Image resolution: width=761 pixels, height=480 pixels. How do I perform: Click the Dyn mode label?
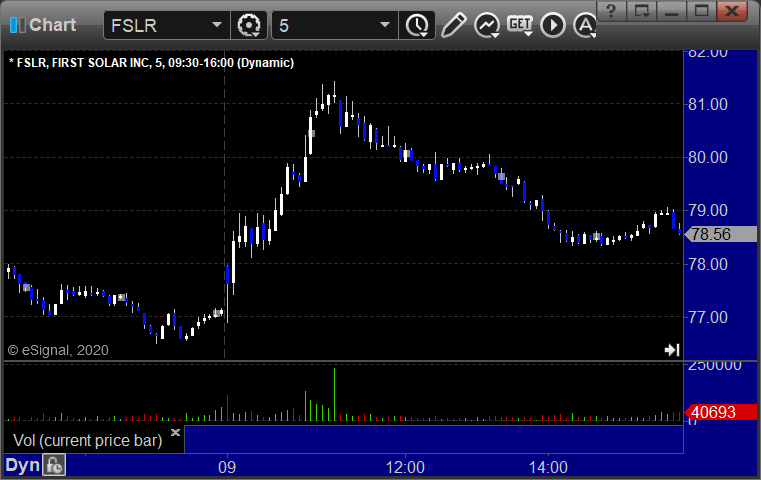22,465
